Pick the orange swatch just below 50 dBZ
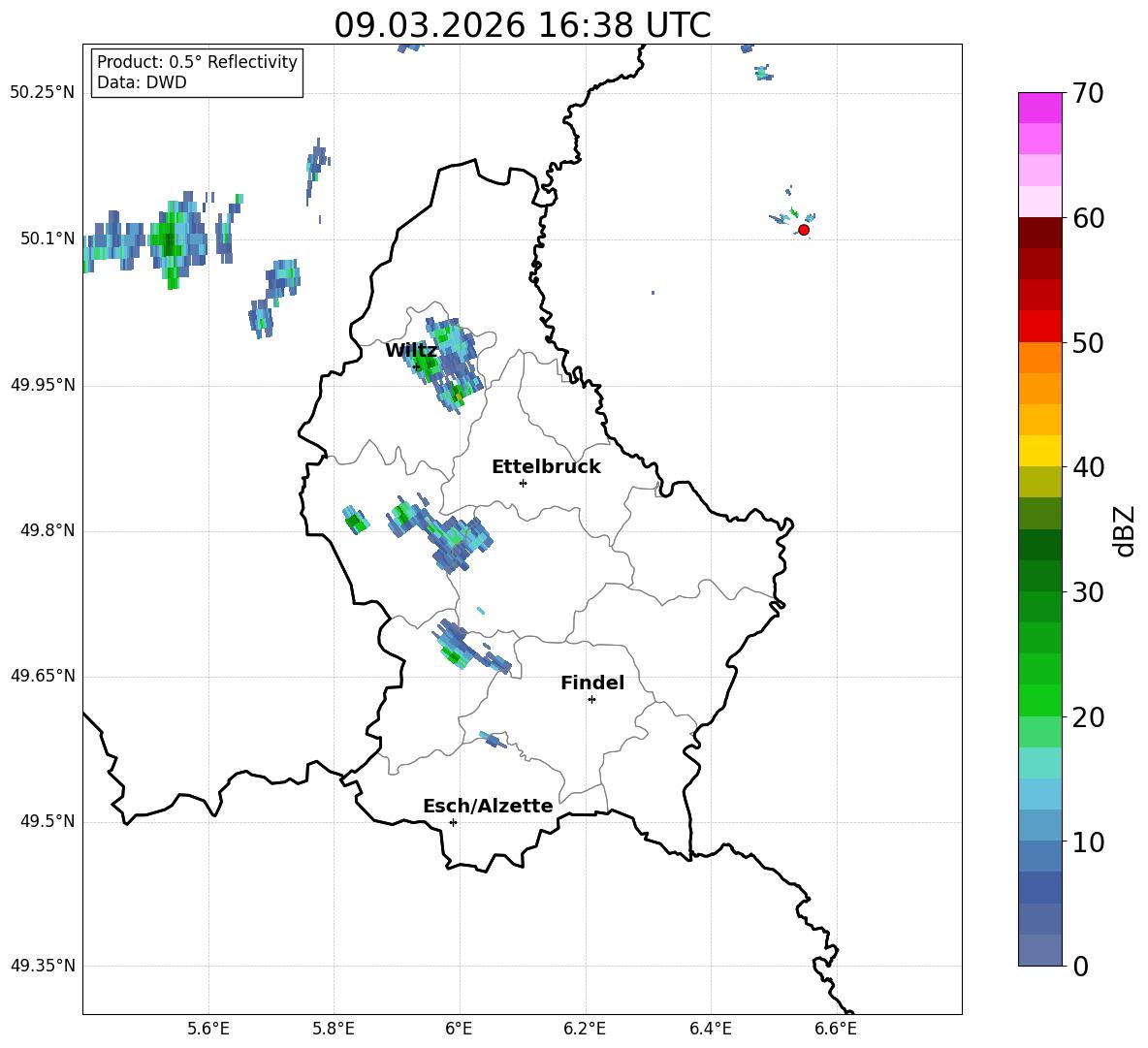The image size is (1148, 1048). click(1039, 357)
